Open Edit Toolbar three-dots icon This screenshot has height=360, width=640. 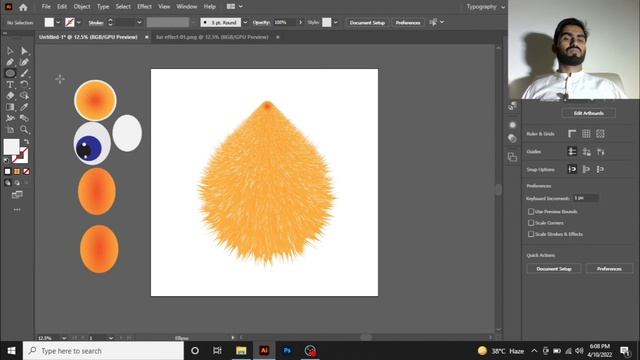17,210
